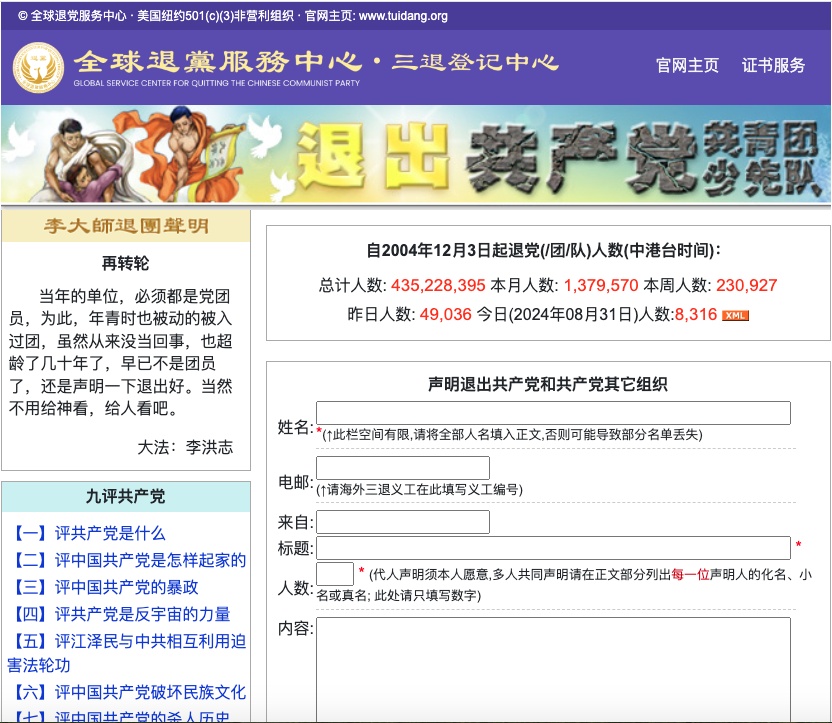The height and width of the screenshot is (723, 832).
Task: Focus the 来自 origin input field
Action: pos(403,522)
